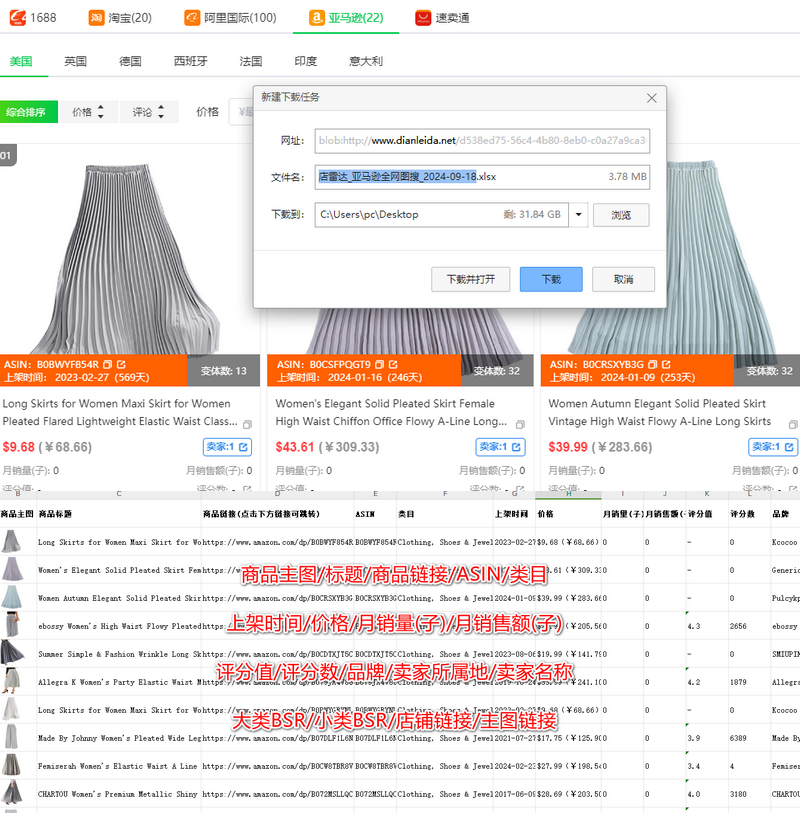Close the new download task dialog
This screenshot has width=800, height=813.
(x=652, y=98)
